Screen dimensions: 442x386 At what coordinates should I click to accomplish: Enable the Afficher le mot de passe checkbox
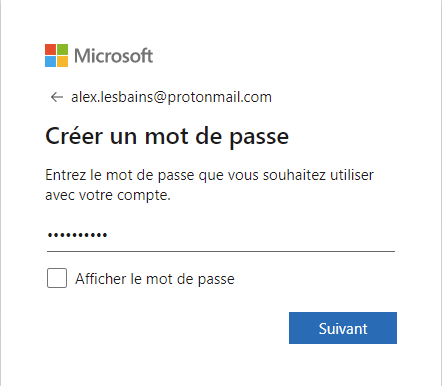(57, 278)
